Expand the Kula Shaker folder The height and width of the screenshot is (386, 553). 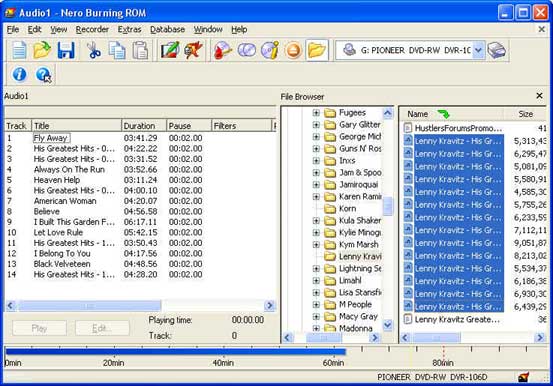point(316,221)
